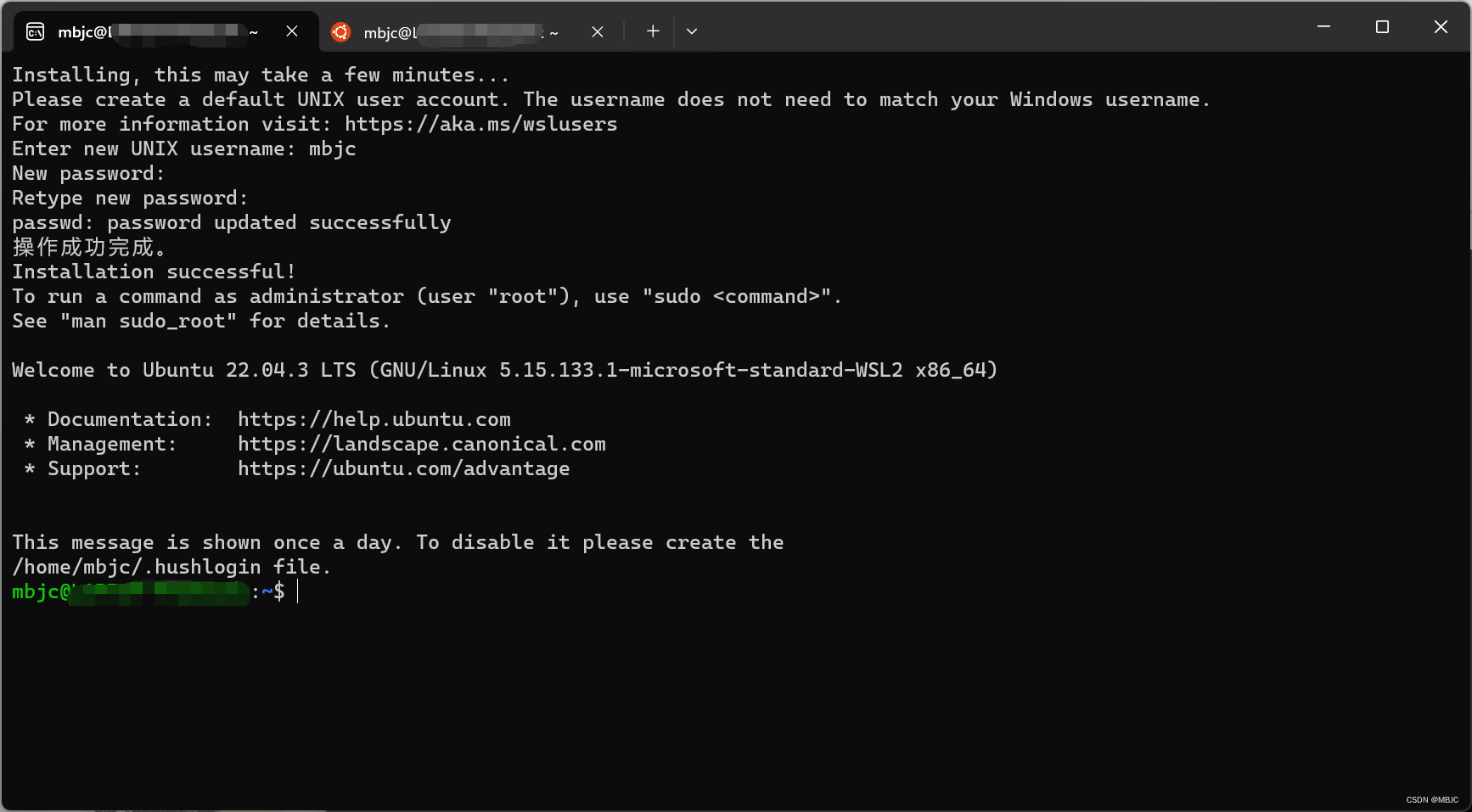Viewport: 1472px width, 812px height.
Task: Open a new tab with plus button
Action: [x=653, y=31]
